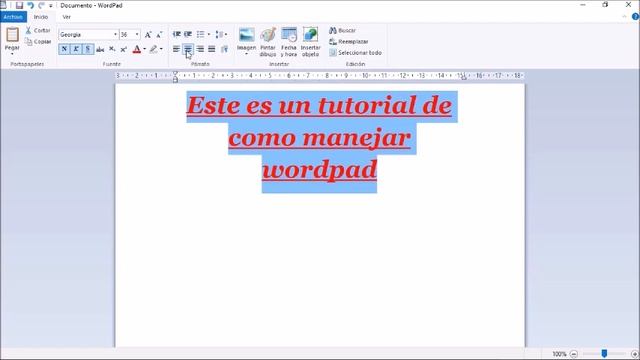Increase font size with the grow font icon
The image size is (640, 360).
(x=148, y=35)
